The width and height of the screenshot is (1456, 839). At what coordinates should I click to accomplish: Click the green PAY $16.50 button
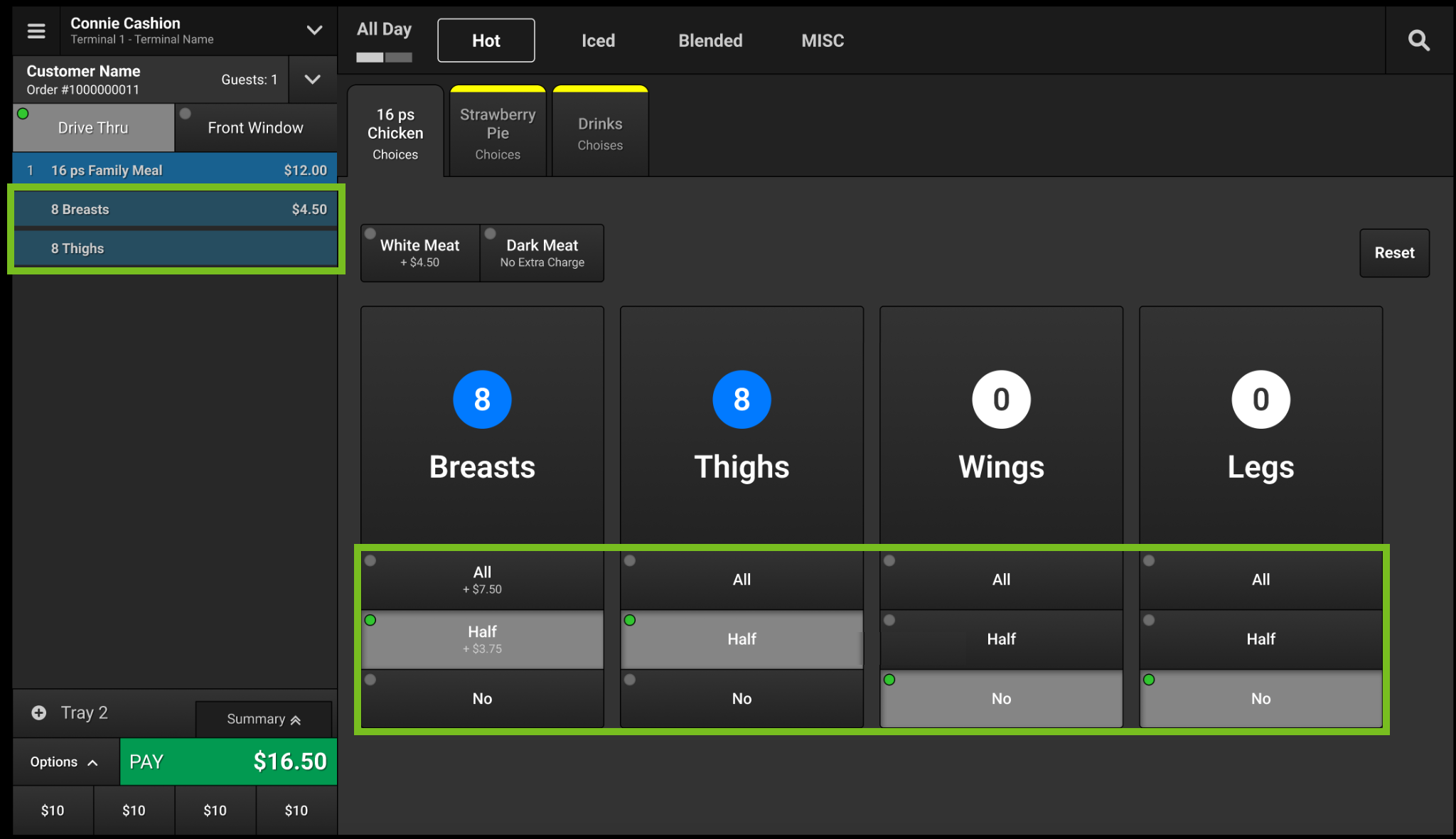click(x=228, y=761)
